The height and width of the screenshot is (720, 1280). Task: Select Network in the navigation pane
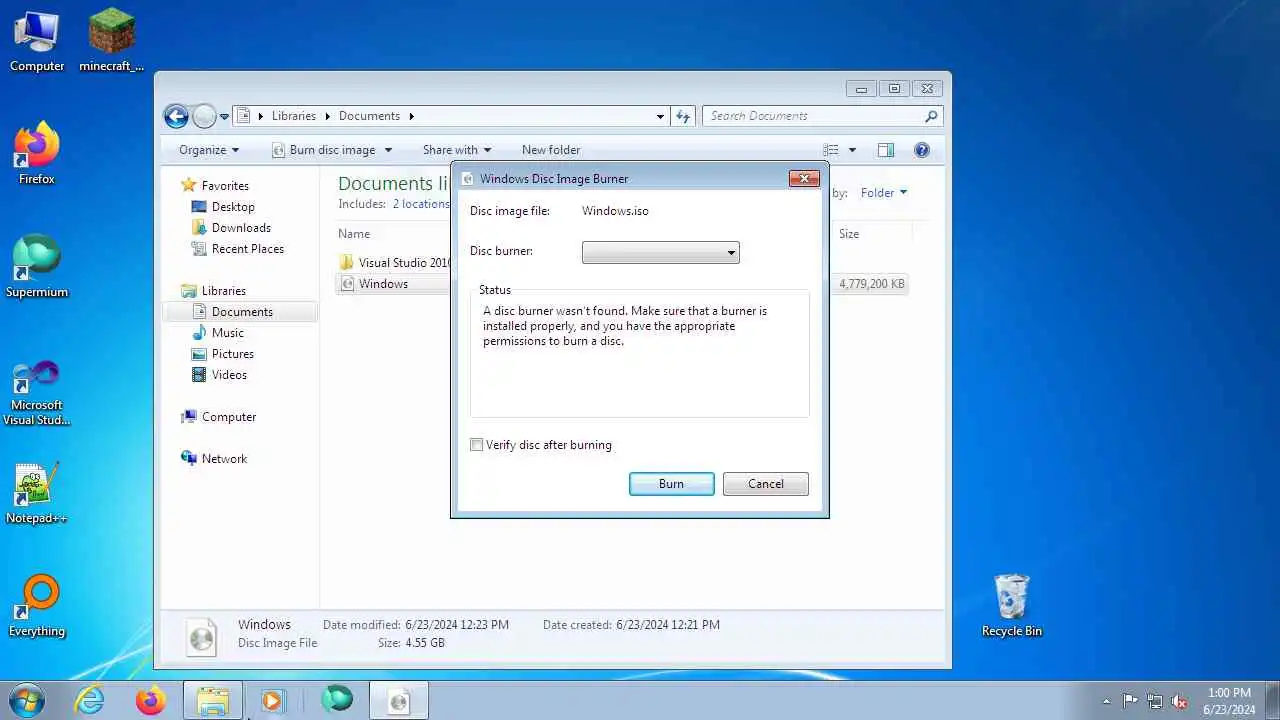click(x=224, y=459)
